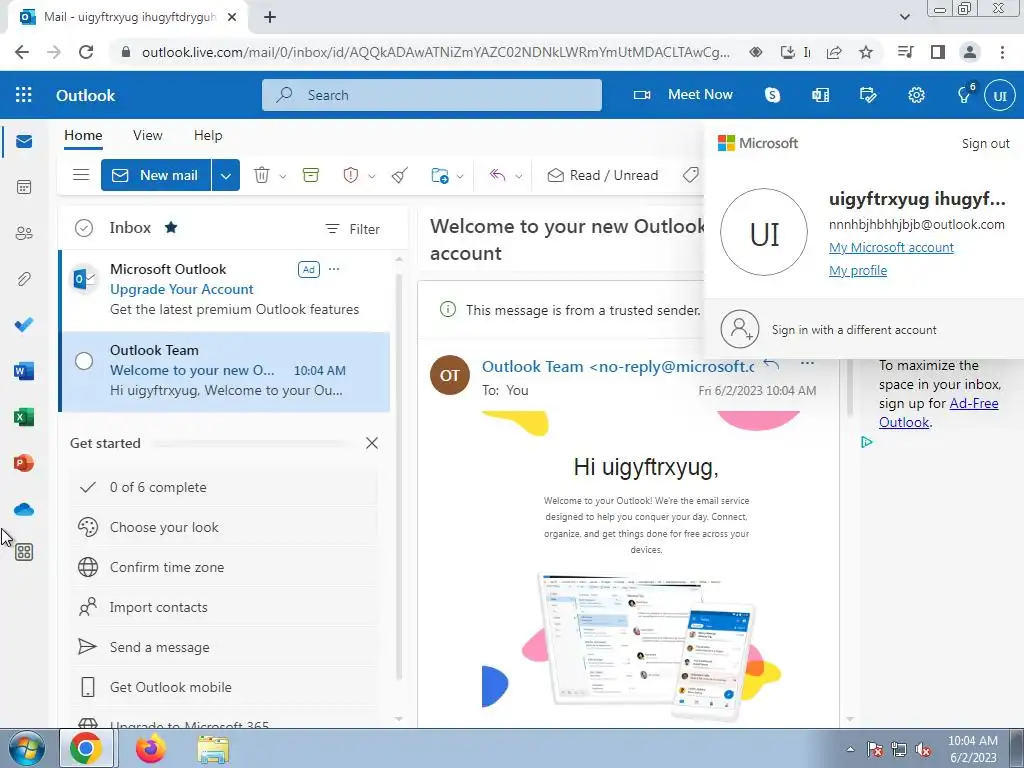The width and height of the screenshot is (1024, 768).
Task: Open To Do checkmark app
Action: [24, 325]
